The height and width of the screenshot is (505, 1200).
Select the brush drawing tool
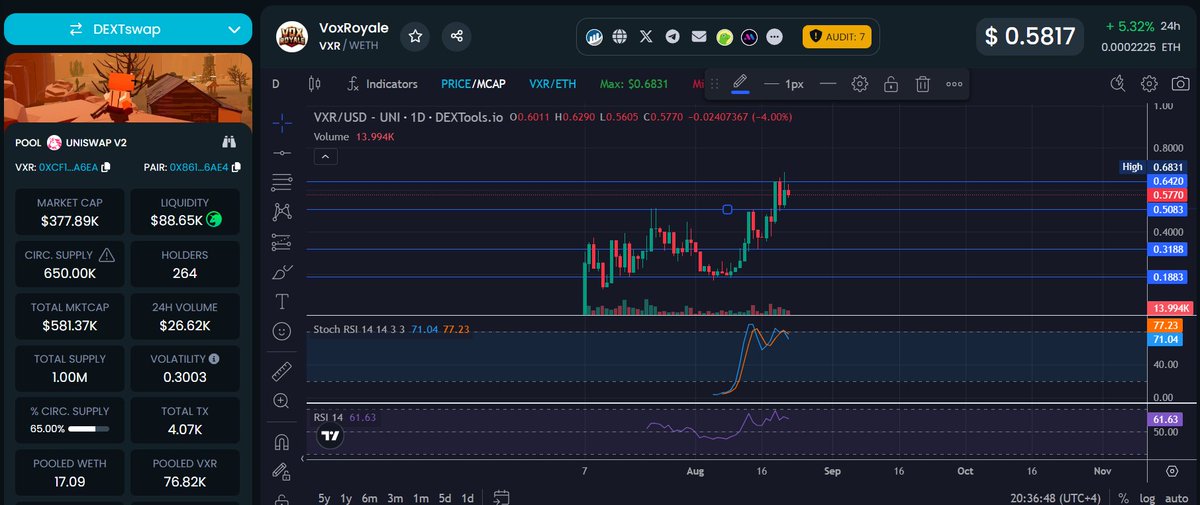(282, 272)
